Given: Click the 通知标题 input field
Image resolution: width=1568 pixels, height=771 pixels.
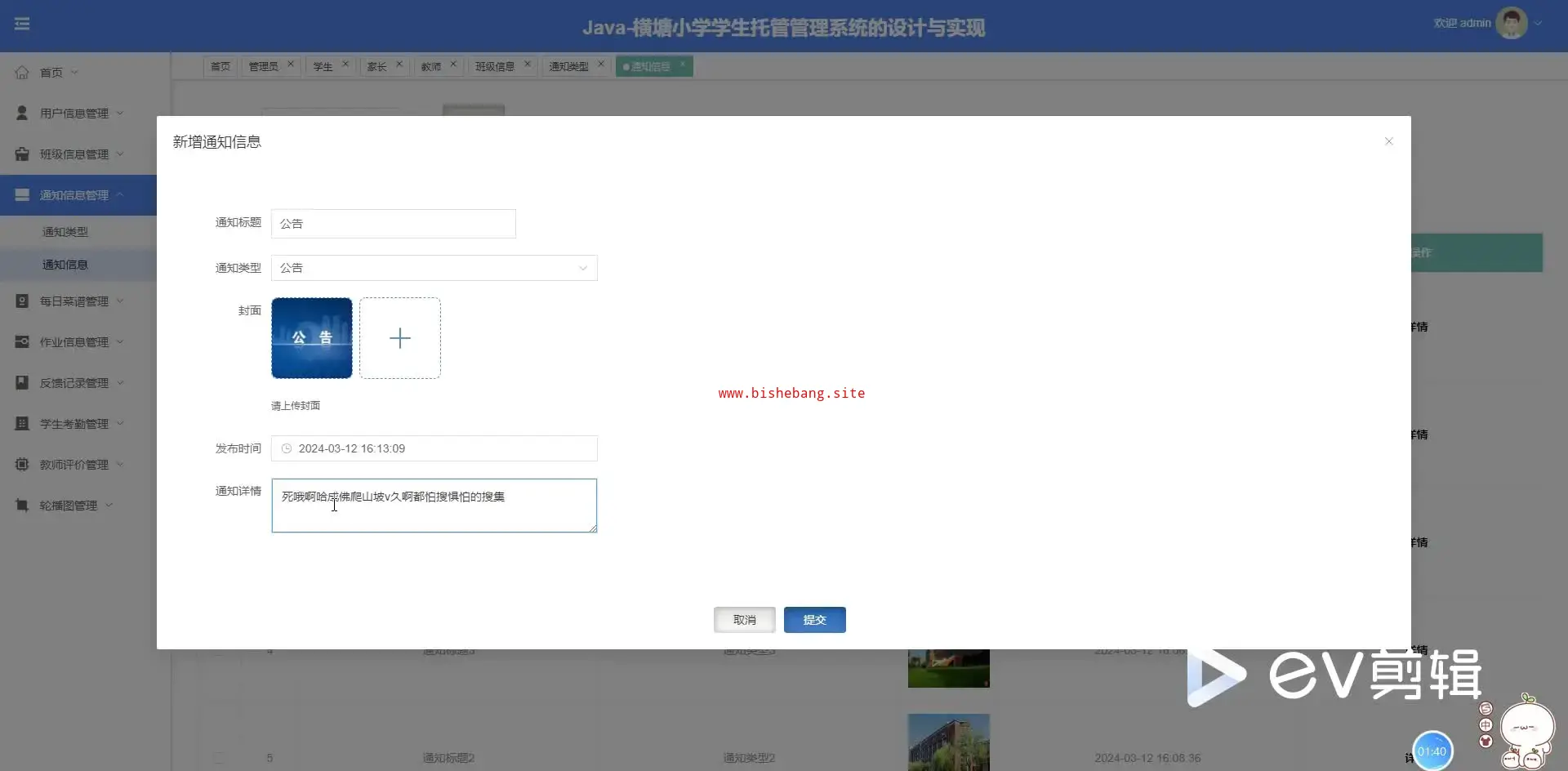Looking at the screenshot, I should 393,224.
